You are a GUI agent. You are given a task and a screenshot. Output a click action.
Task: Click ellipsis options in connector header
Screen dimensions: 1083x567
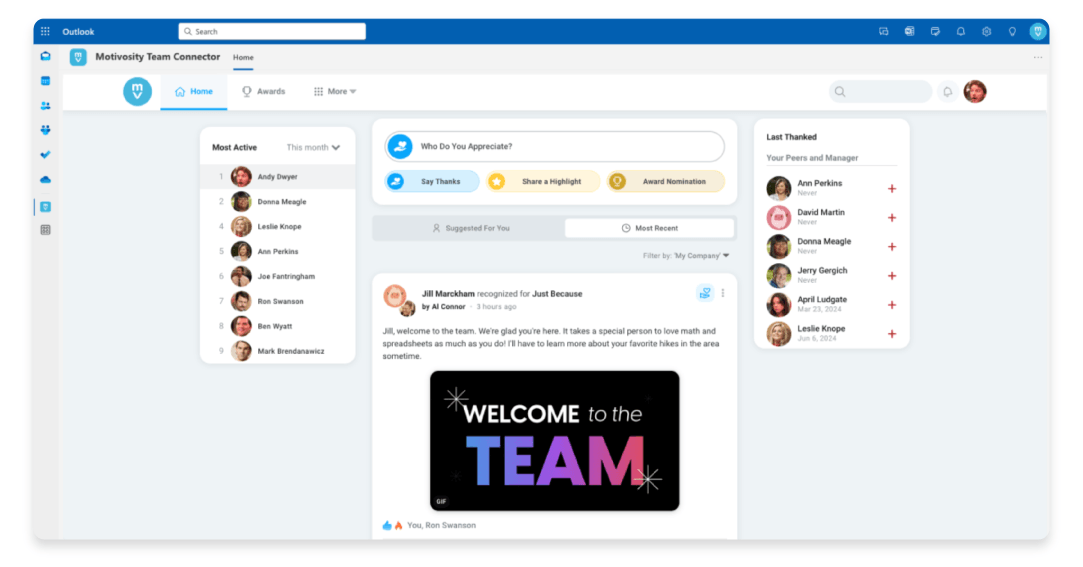pos(1037,57)
